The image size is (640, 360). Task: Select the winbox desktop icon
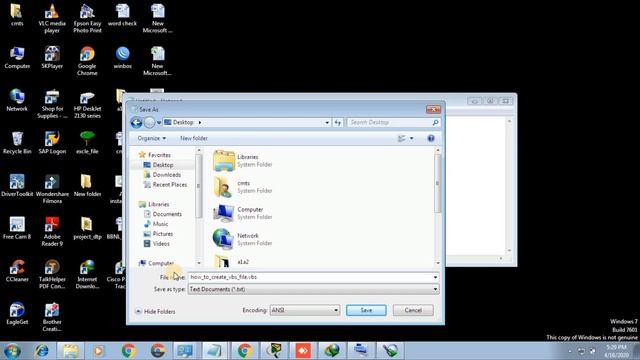point(122,58)
